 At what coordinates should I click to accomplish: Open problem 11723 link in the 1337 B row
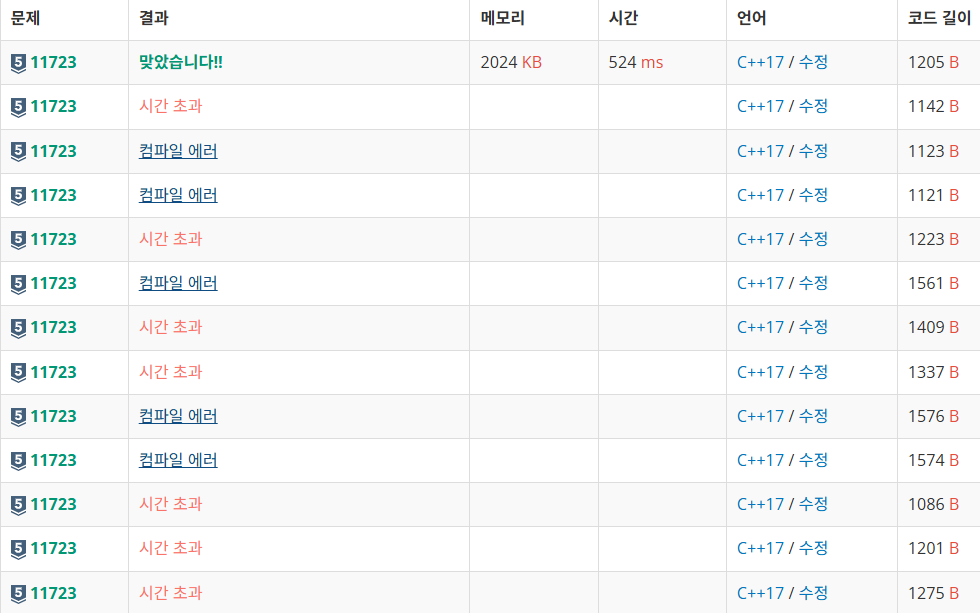point(53,372)
